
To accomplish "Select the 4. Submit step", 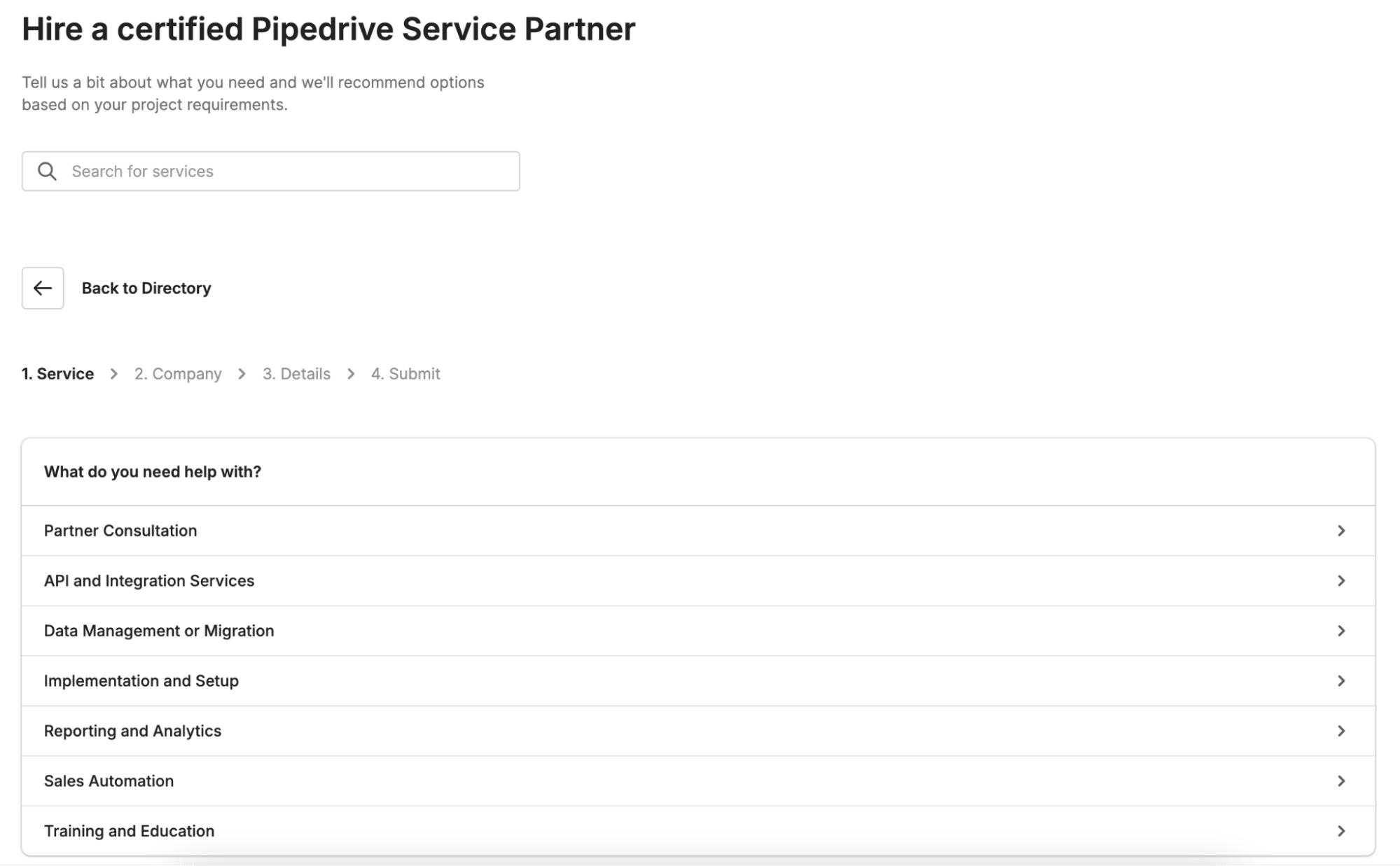I will 406,373.
